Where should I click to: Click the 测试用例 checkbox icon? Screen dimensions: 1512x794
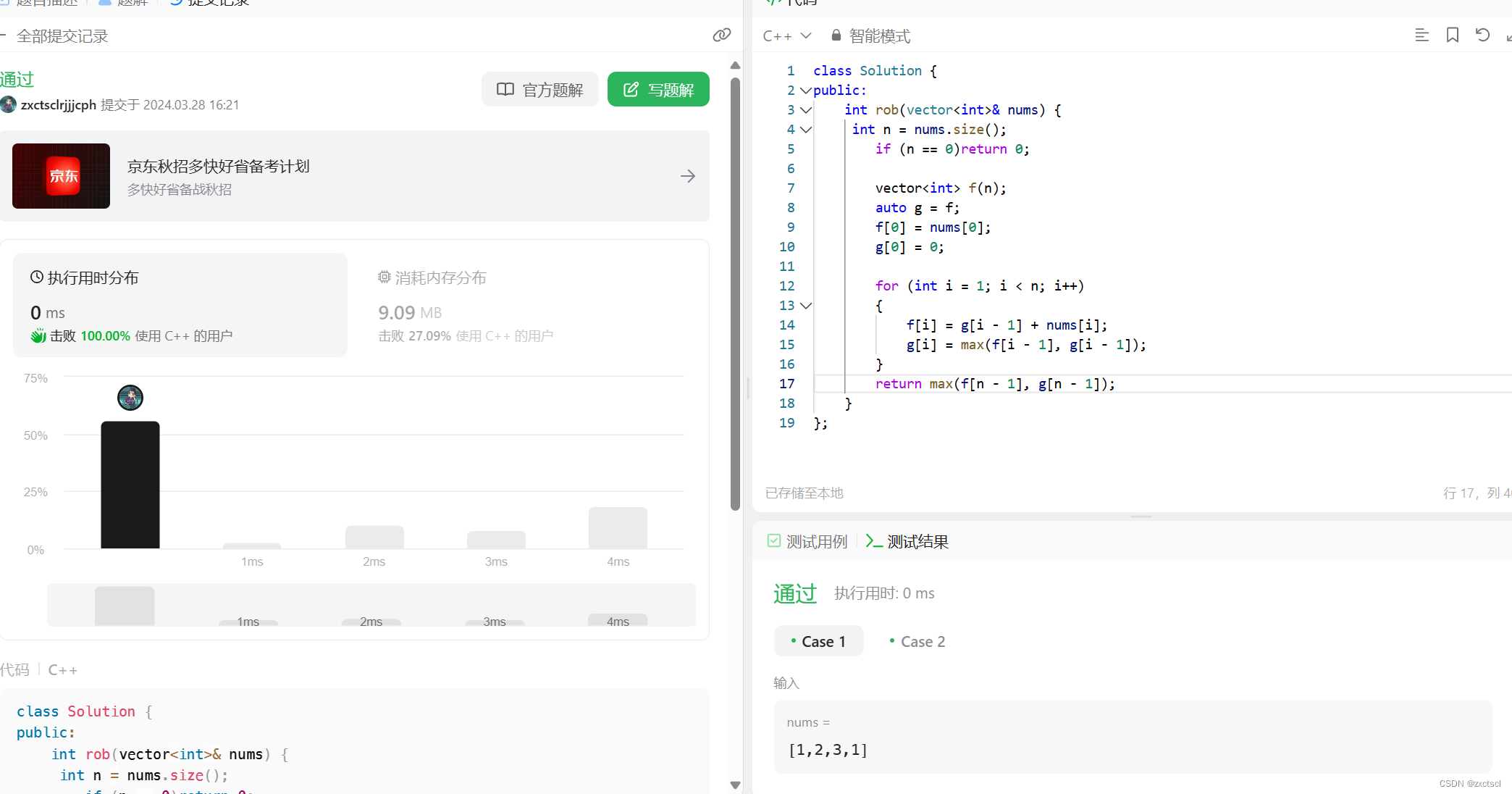(x=774, y=540)
